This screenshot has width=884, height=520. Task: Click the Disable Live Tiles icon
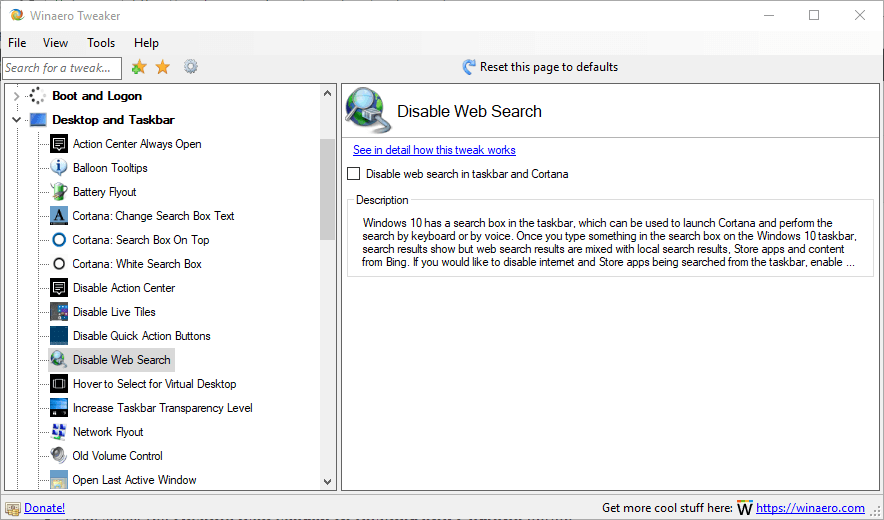[59, 311]
